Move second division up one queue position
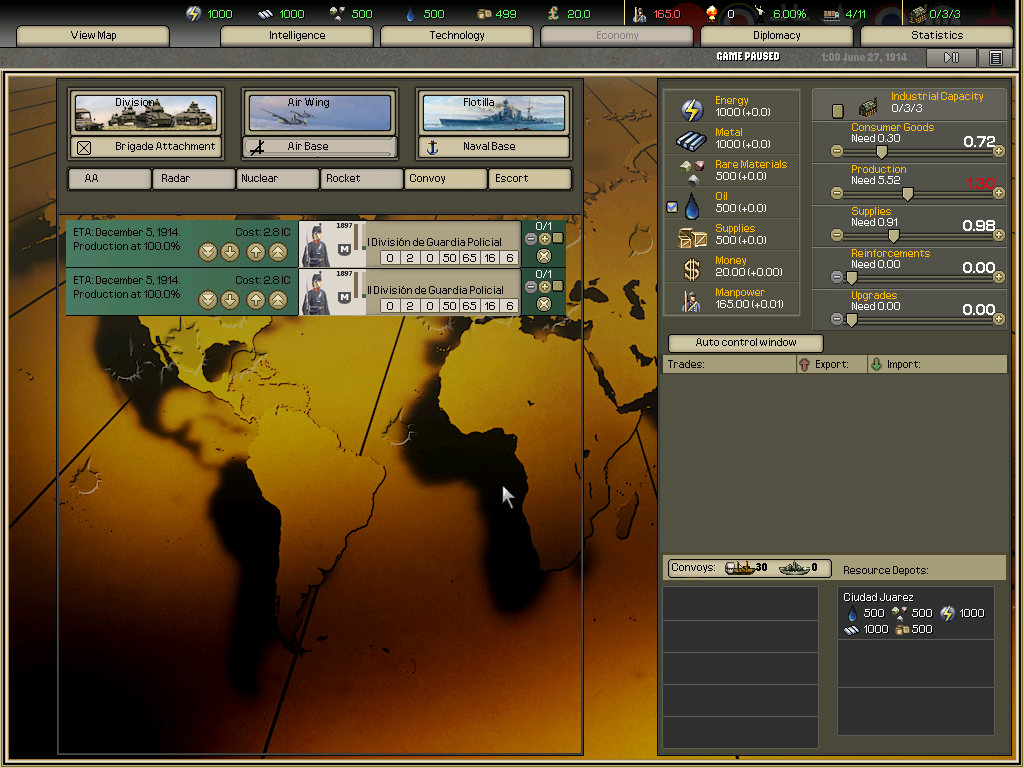The image size is (1024, 768). (255, 300)
